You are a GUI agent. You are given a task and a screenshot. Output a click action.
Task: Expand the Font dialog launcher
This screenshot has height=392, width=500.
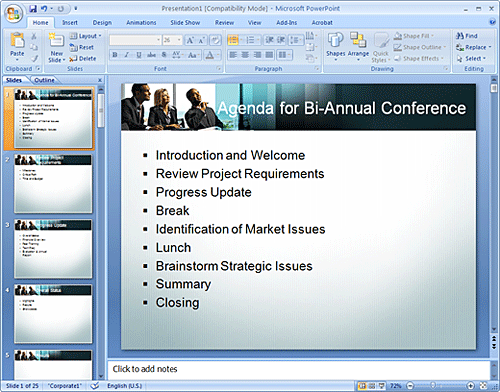(x=219, y=69)
